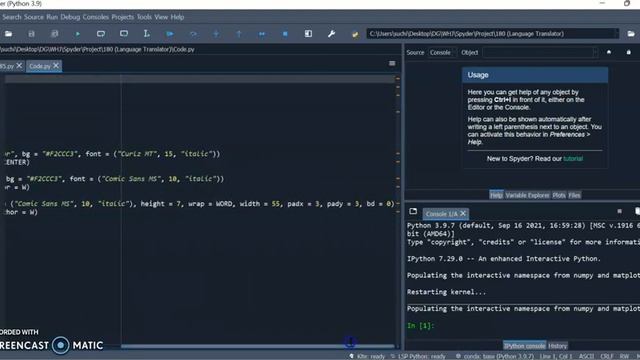This screenshot has height=360, width=640.
Task: Browse working directory folder icon at toolbar right
Action: [631, 34]
